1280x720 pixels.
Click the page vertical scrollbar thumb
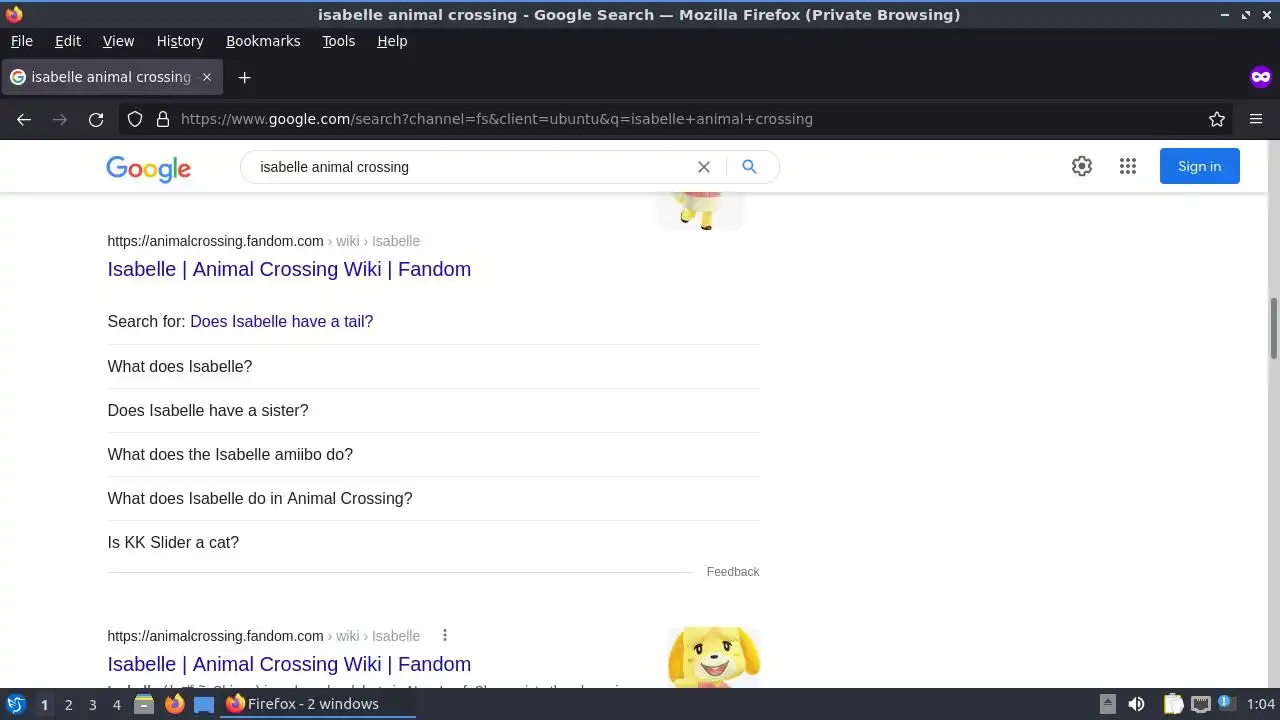pos(1273,327)
